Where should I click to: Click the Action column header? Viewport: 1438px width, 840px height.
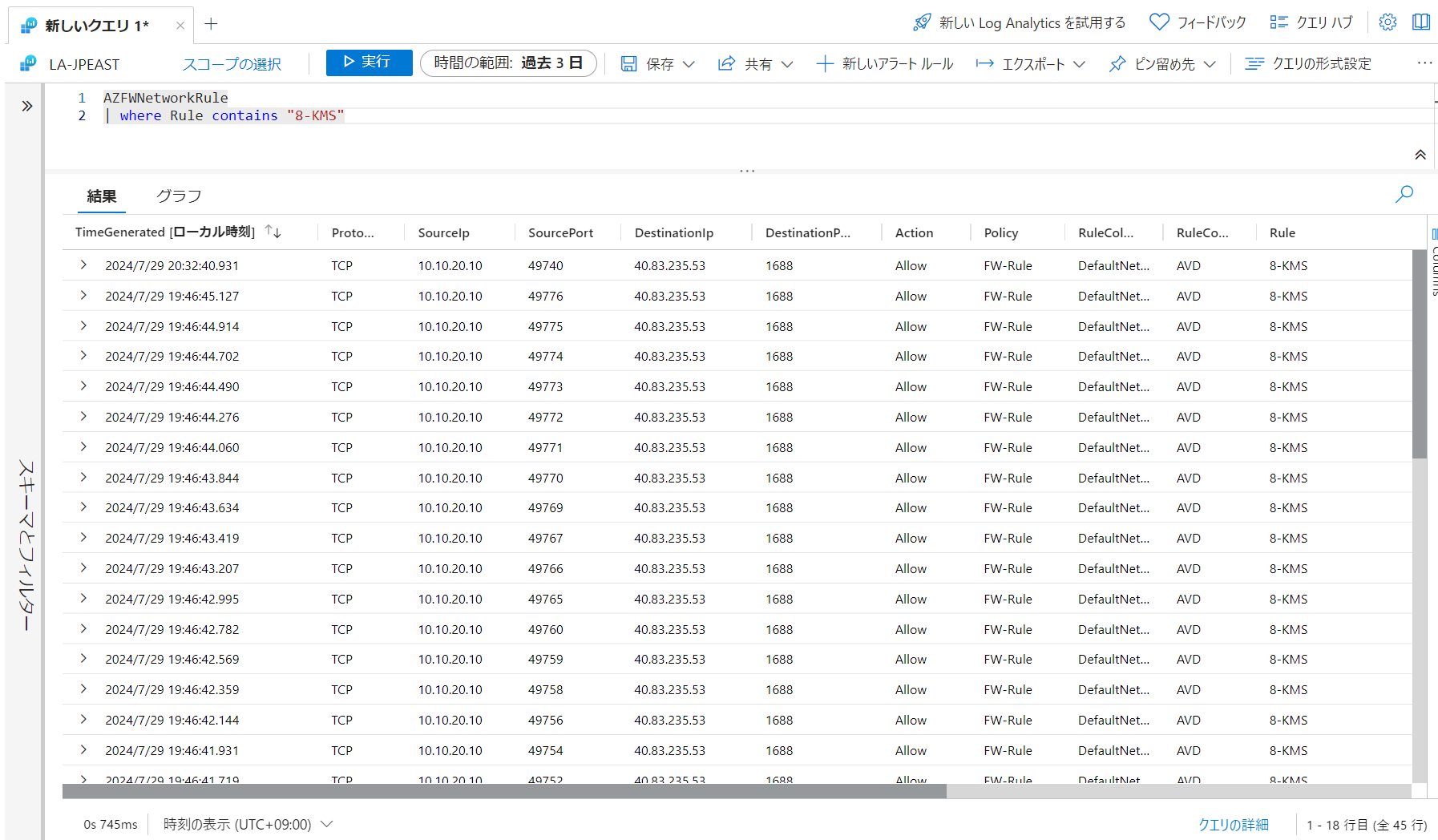[914, 232]
